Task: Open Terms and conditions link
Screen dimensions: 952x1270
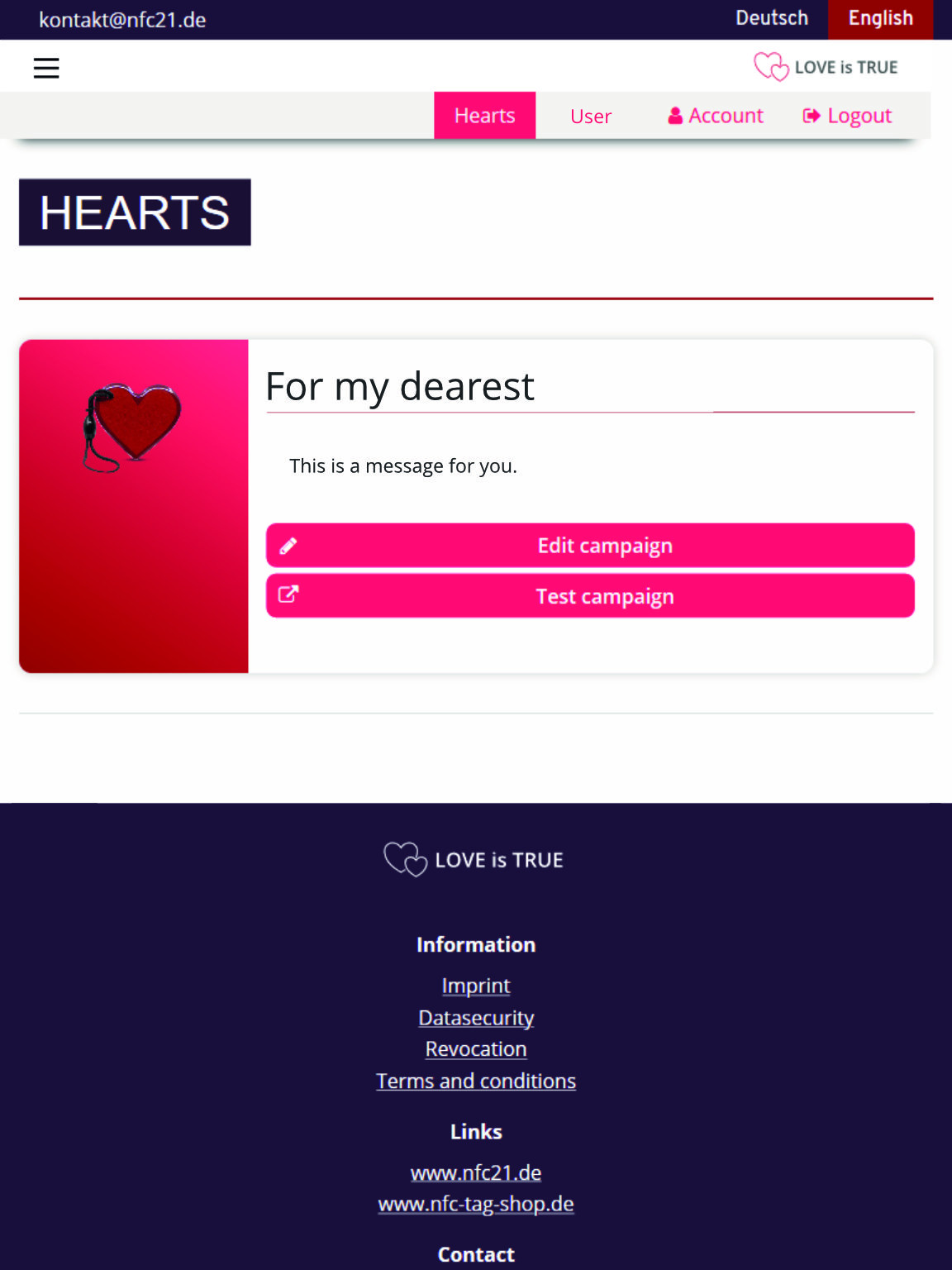Action: point(476,1081)
